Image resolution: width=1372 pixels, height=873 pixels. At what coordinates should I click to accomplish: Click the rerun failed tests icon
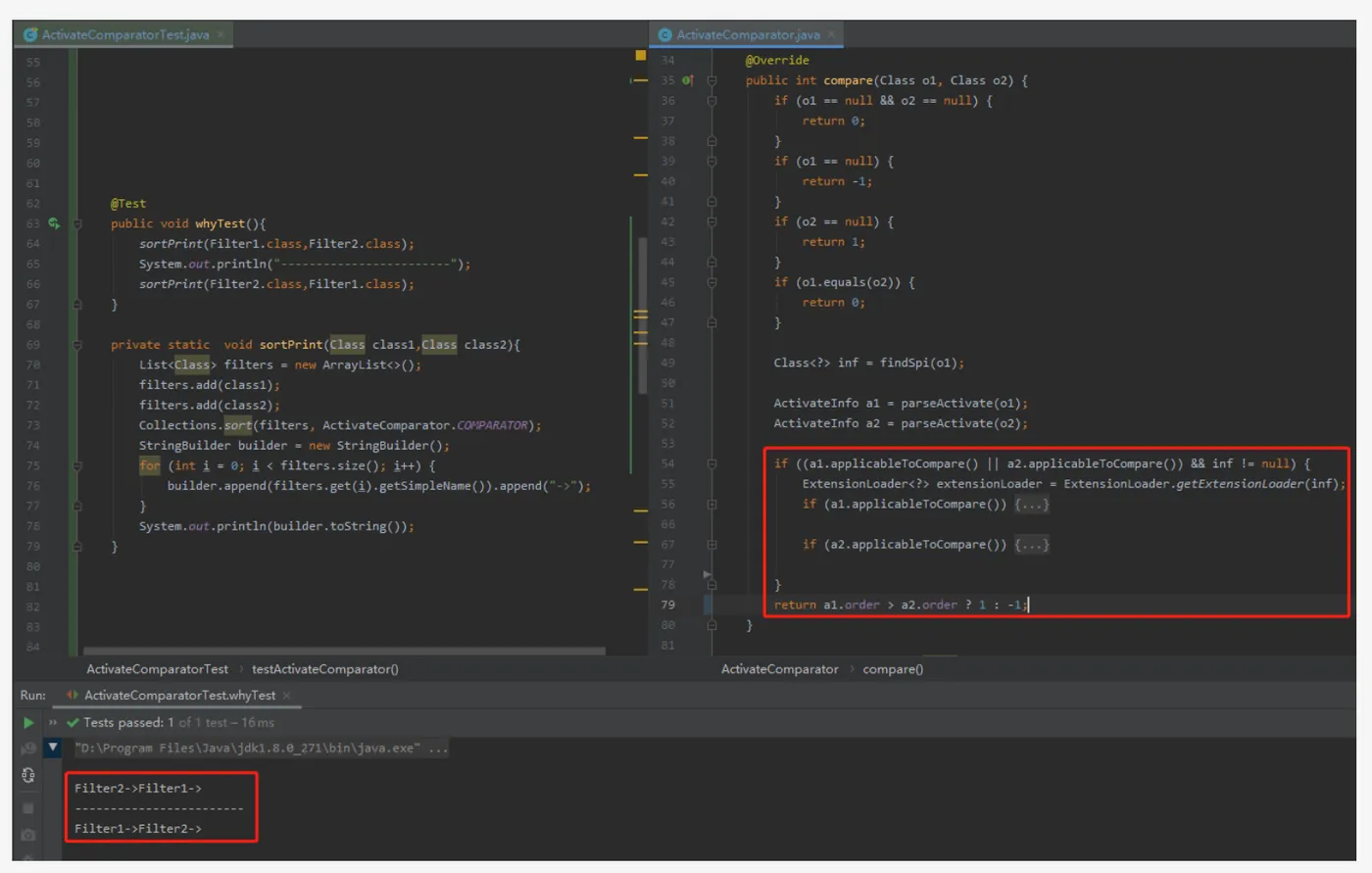click(28, 749)
